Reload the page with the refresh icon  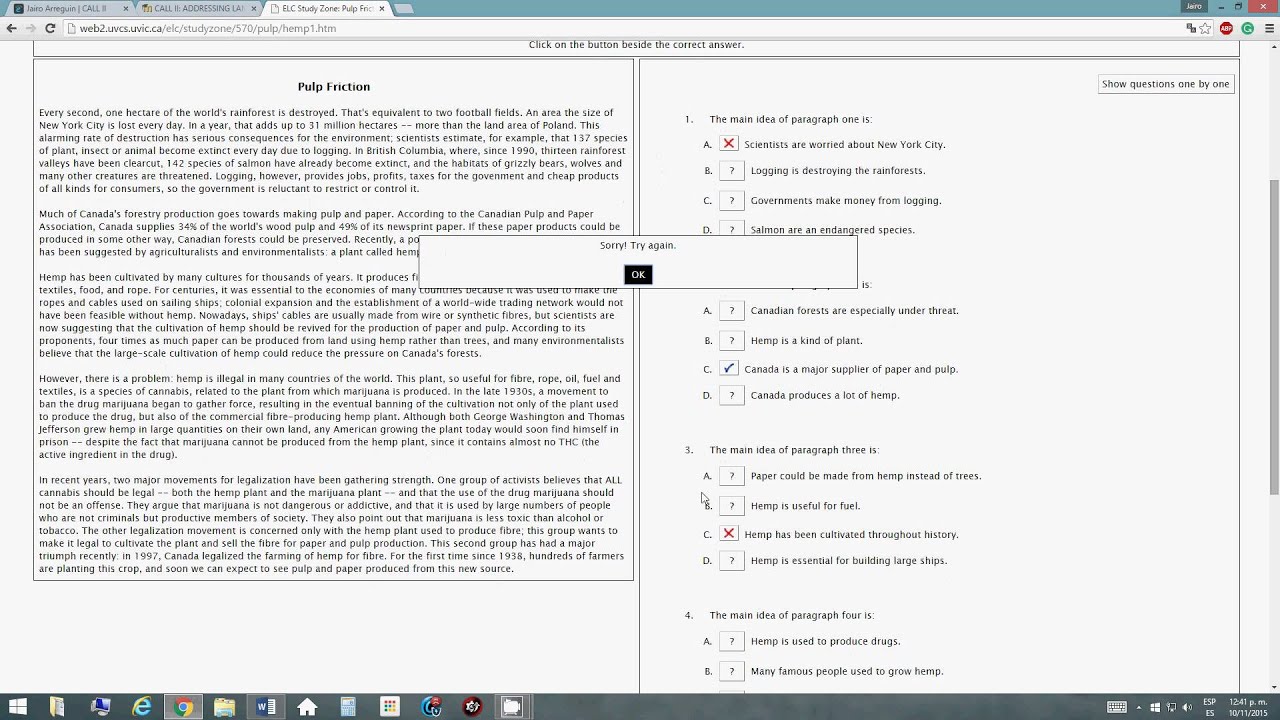click(50, 28)
